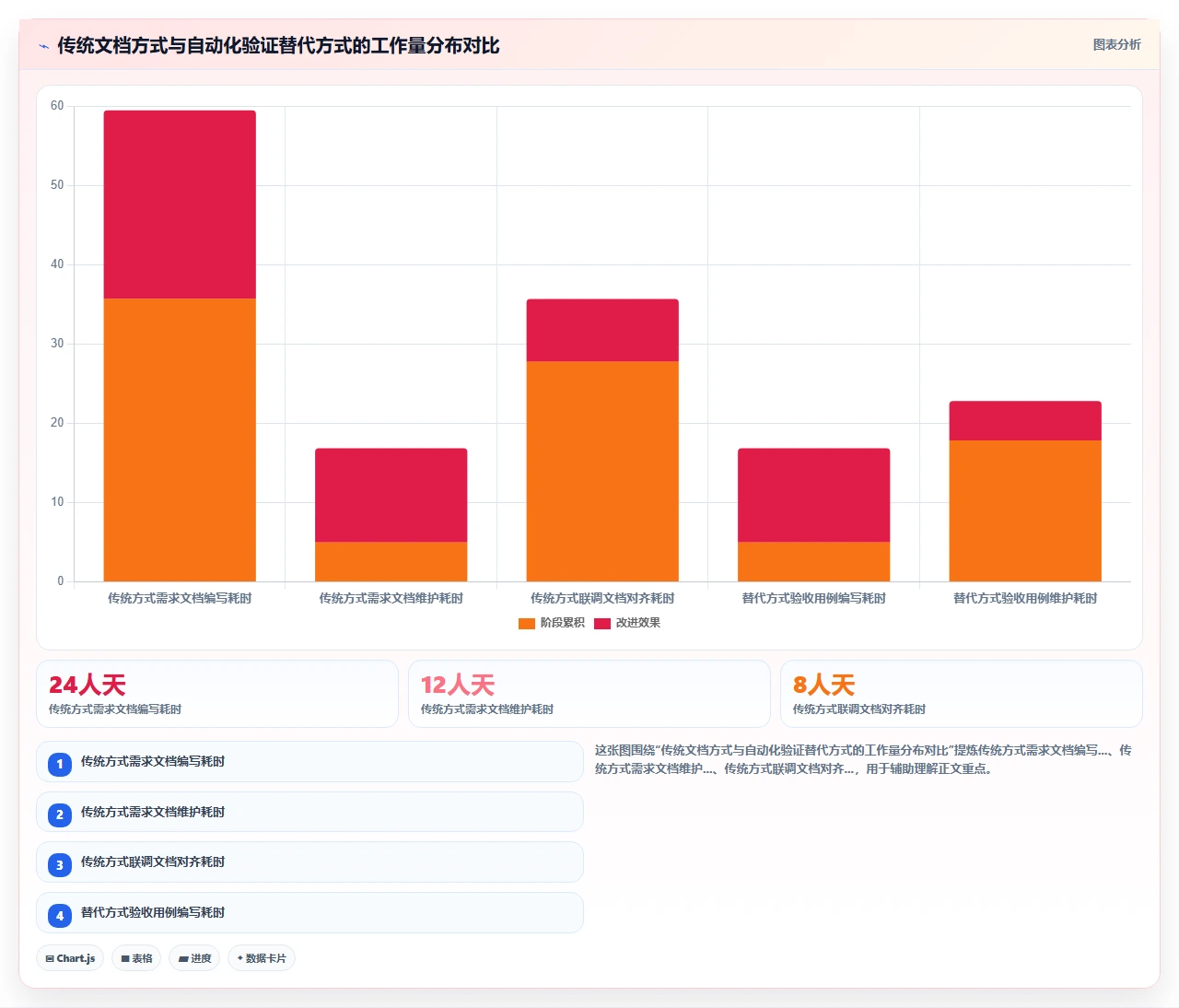Click the 24人天 data card
1179x1008 pixels.
(217, 694)
